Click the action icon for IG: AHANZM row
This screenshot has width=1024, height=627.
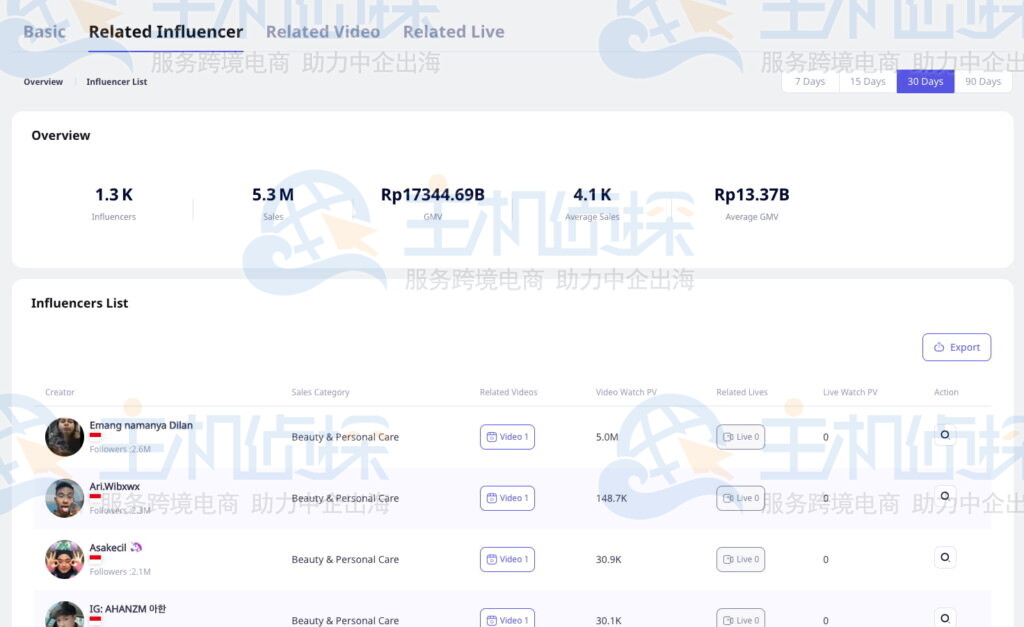tap(944, 617)
